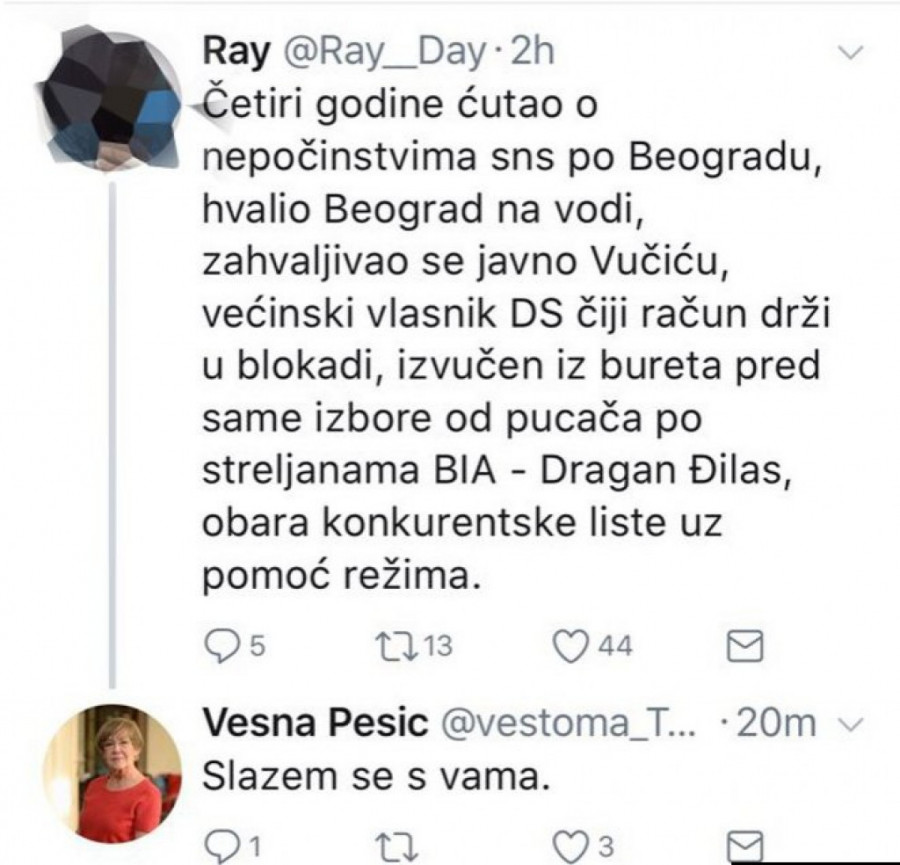Reply to Ray's tweet
Viewport: 900px width, 865px height.
pos(219,647)
